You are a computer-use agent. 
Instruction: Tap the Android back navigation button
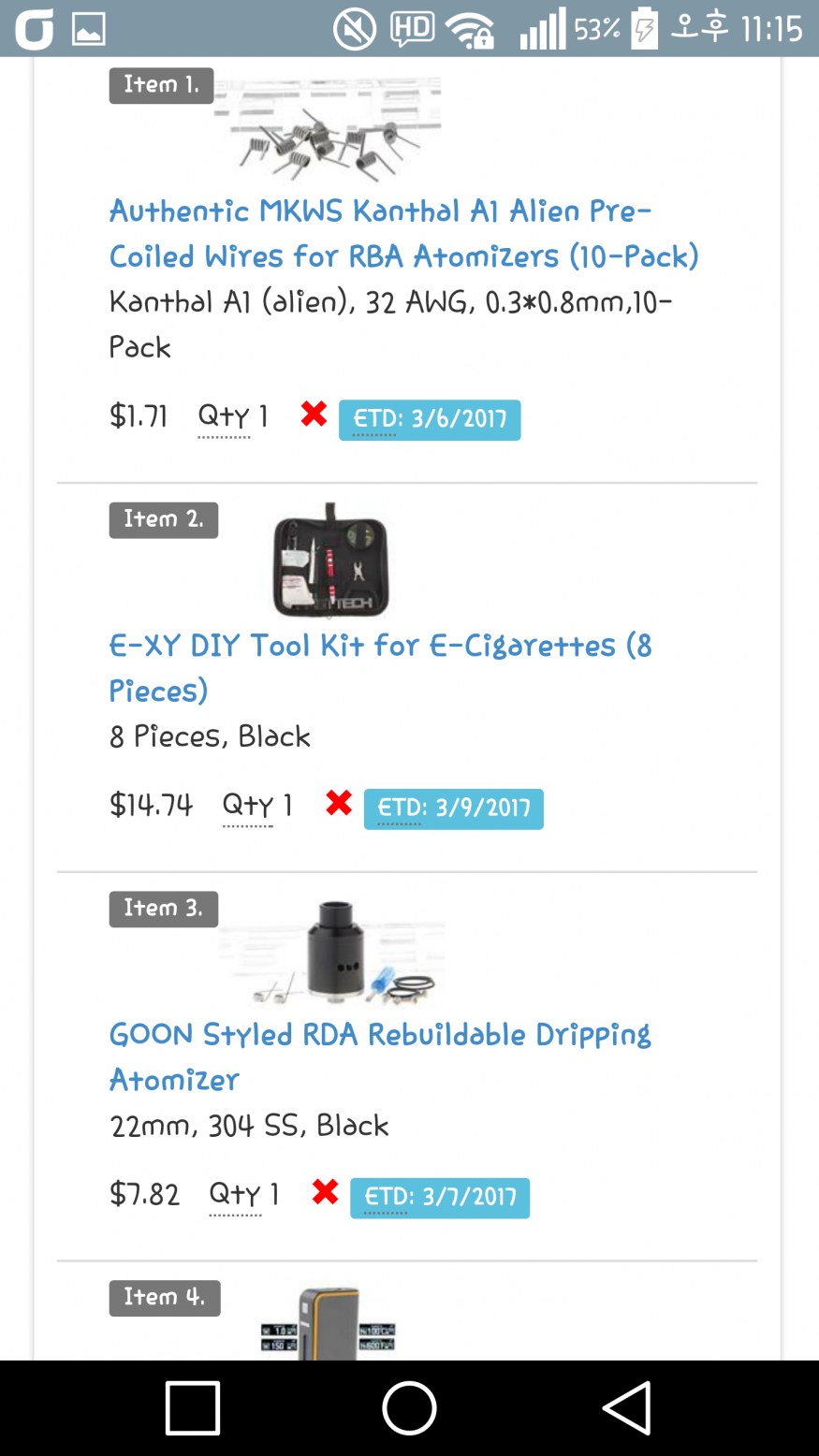pos(625,1407)
